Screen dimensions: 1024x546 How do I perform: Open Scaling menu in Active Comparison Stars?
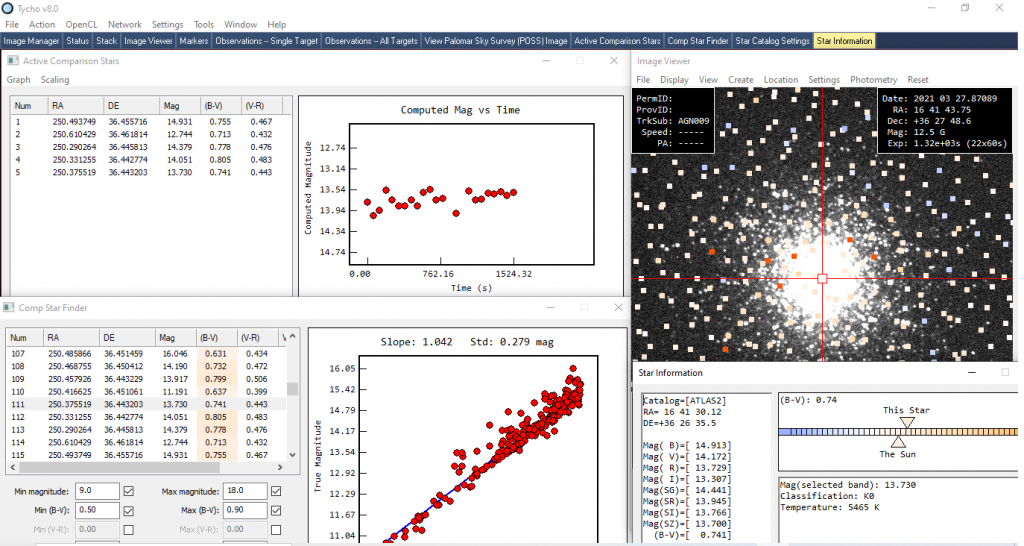pyautogui.click(x=55, y=79)
